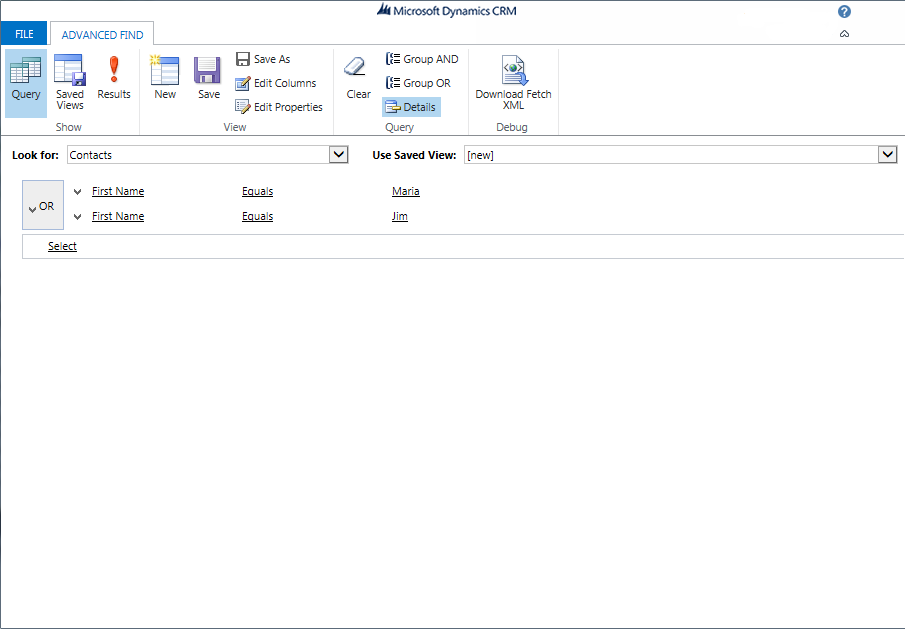The width and height of the screenshot is (905, 629).
Task: Change the Equals operator in the Maria row
Action: [x=257, y=191]
